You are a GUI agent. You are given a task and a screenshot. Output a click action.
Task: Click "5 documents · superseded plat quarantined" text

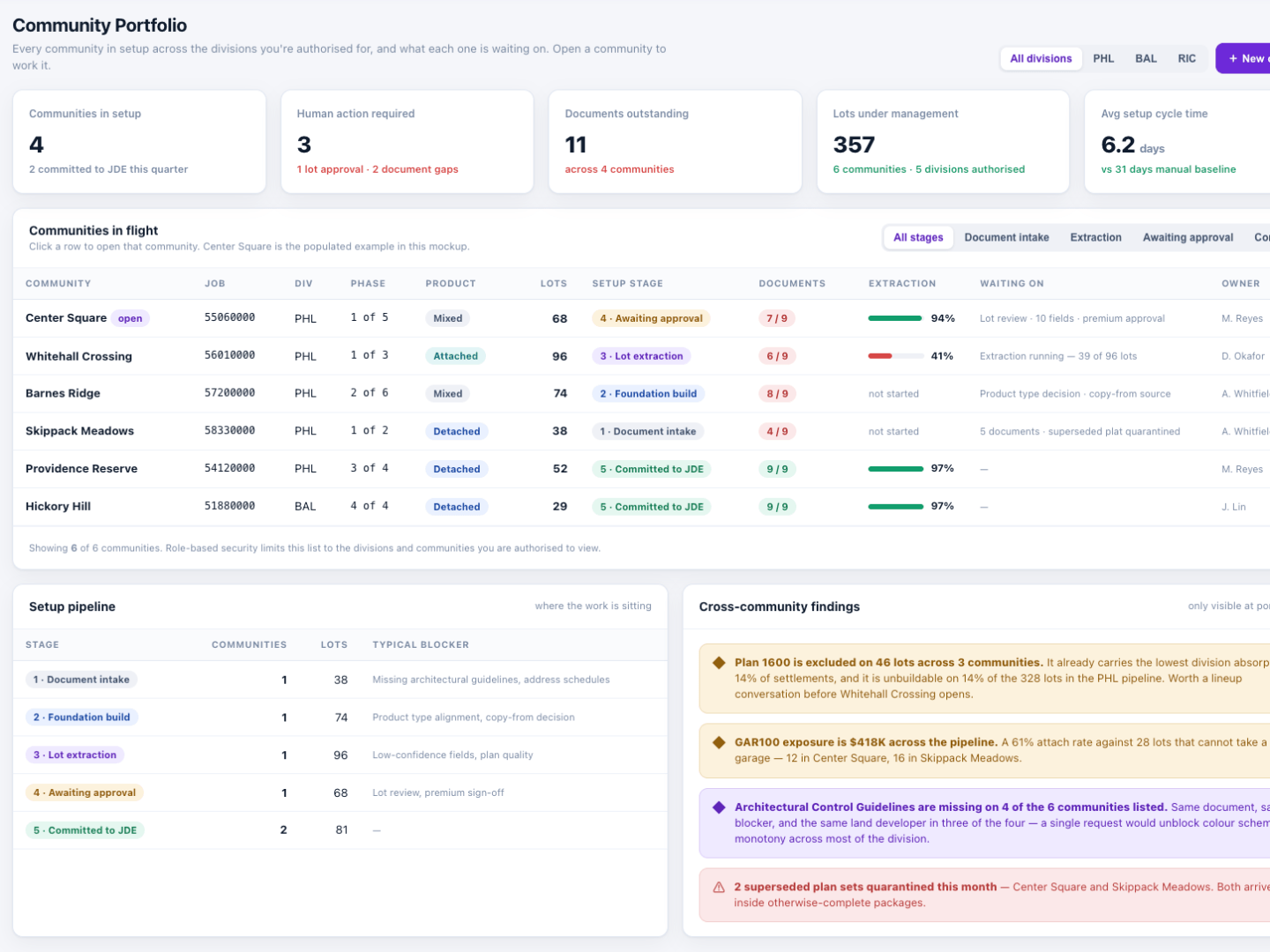pyautogui.click(x=1079, y=432)
